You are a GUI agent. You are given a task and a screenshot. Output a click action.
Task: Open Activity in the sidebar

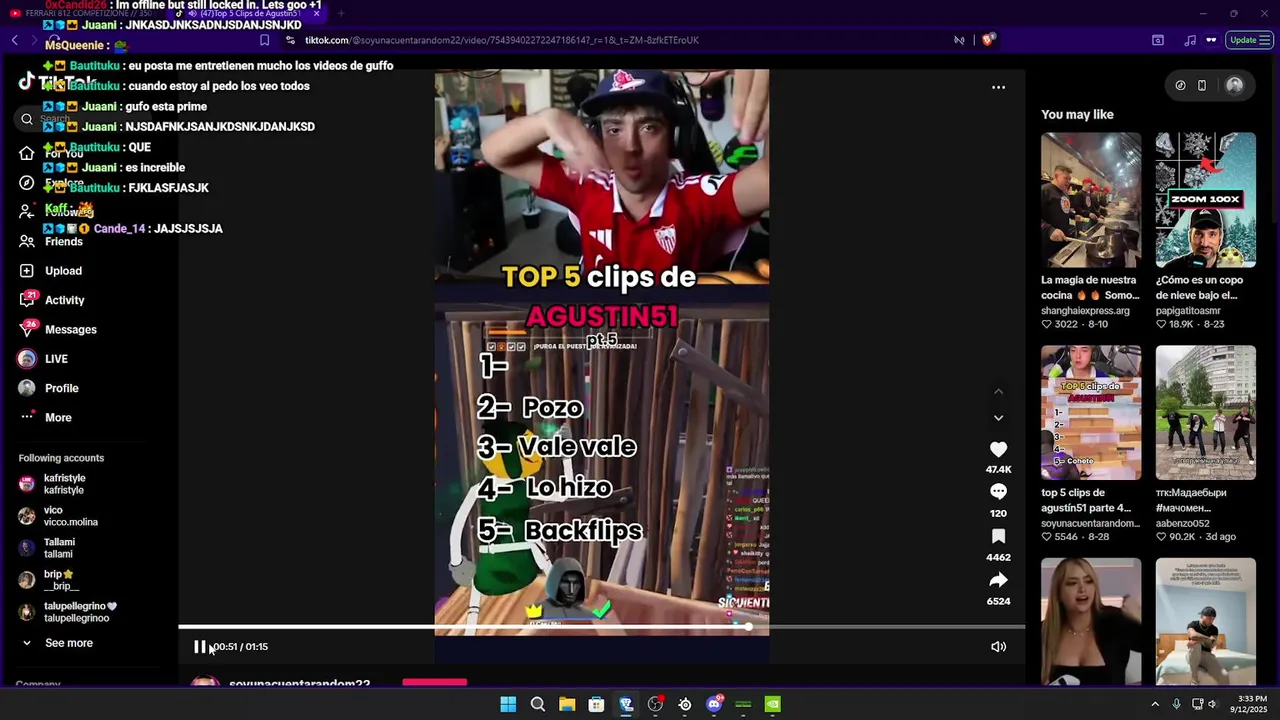65,300
